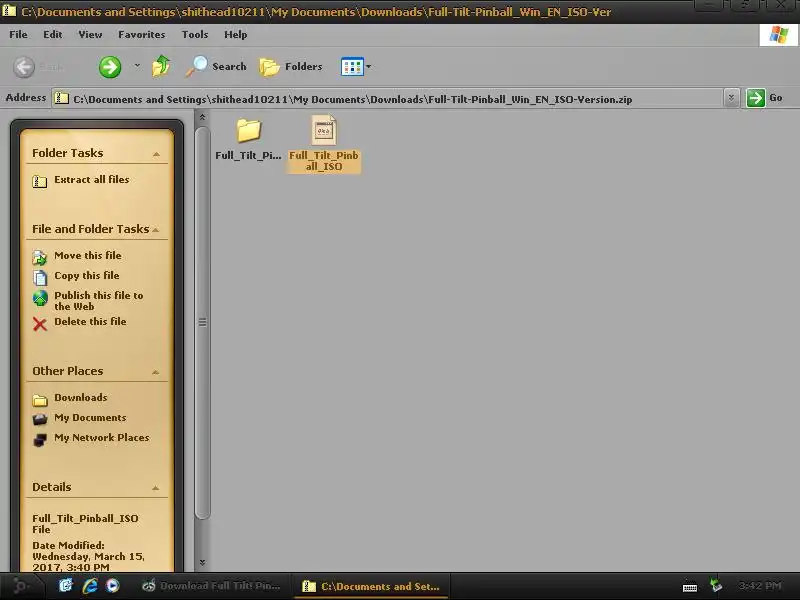The image size is (800, 600).
Task: Launch Internet Explorer from quick launch
Action: click(90, 586)
